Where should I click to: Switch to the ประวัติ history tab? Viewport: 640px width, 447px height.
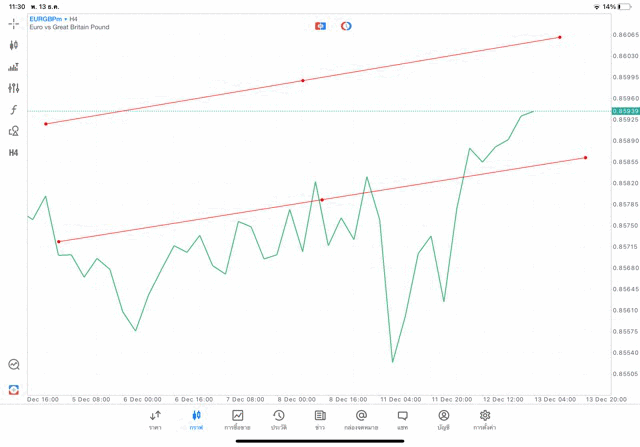279,419
